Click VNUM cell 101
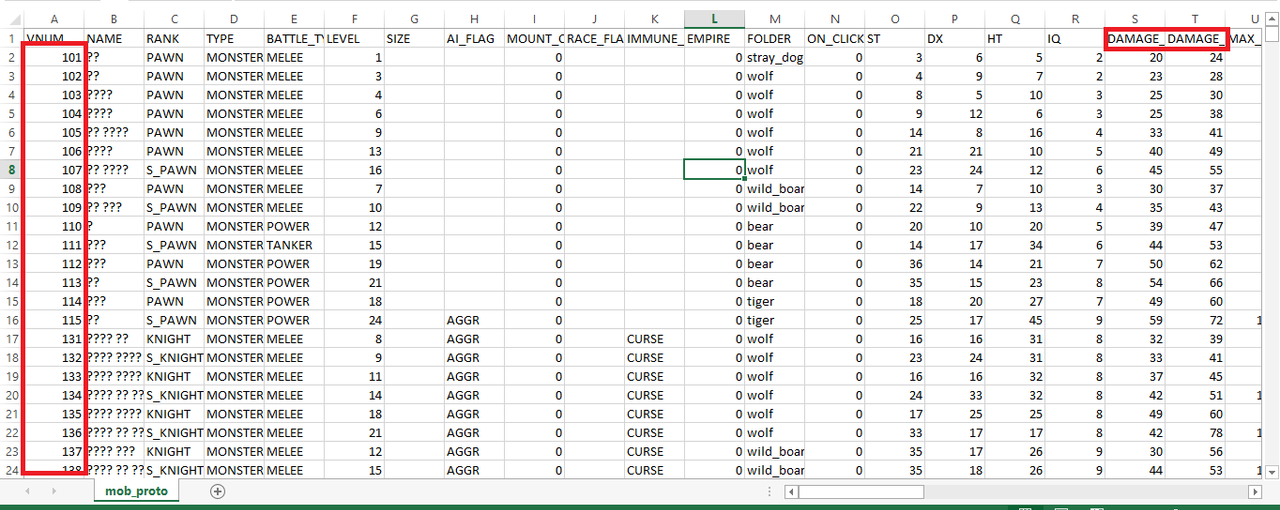The height and width of the screenshot is (510, 1280). (53, 57)
